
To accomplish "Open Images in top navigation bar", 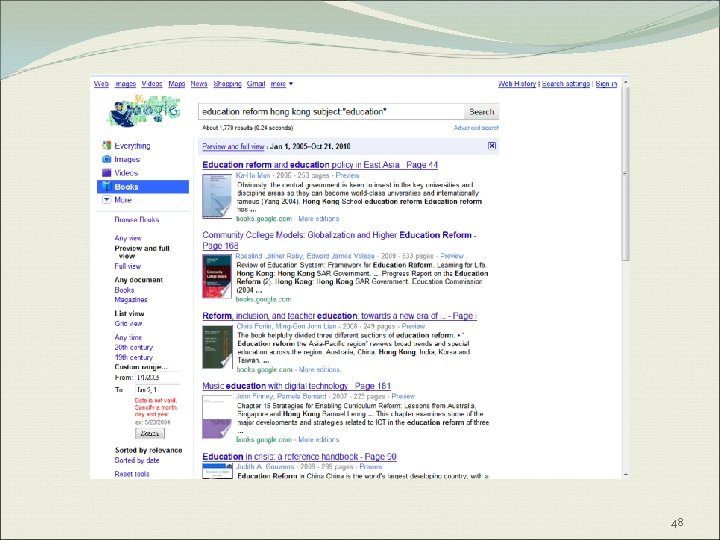I will 125,84.
